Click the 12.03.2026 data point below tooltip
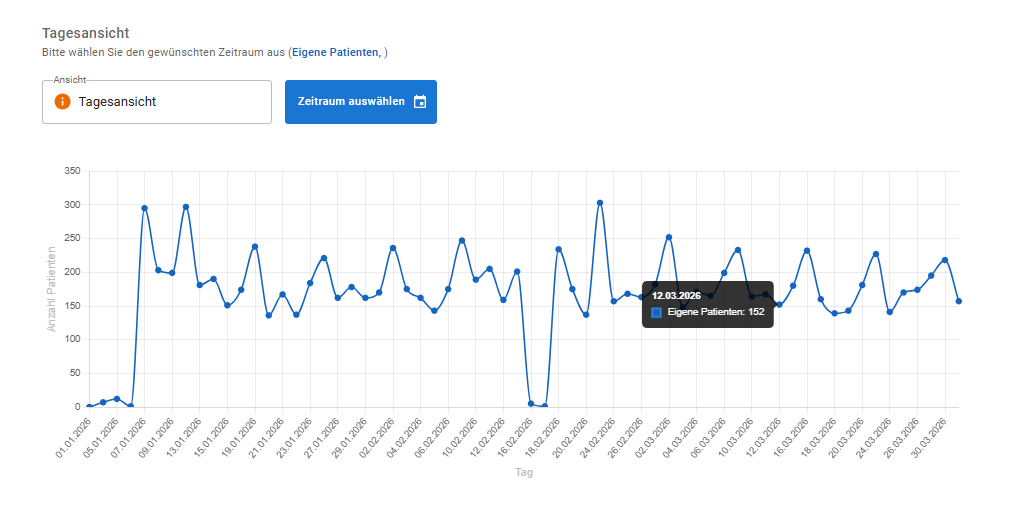The height and width of the screenshot is (511, 1010). coord(779,304)
